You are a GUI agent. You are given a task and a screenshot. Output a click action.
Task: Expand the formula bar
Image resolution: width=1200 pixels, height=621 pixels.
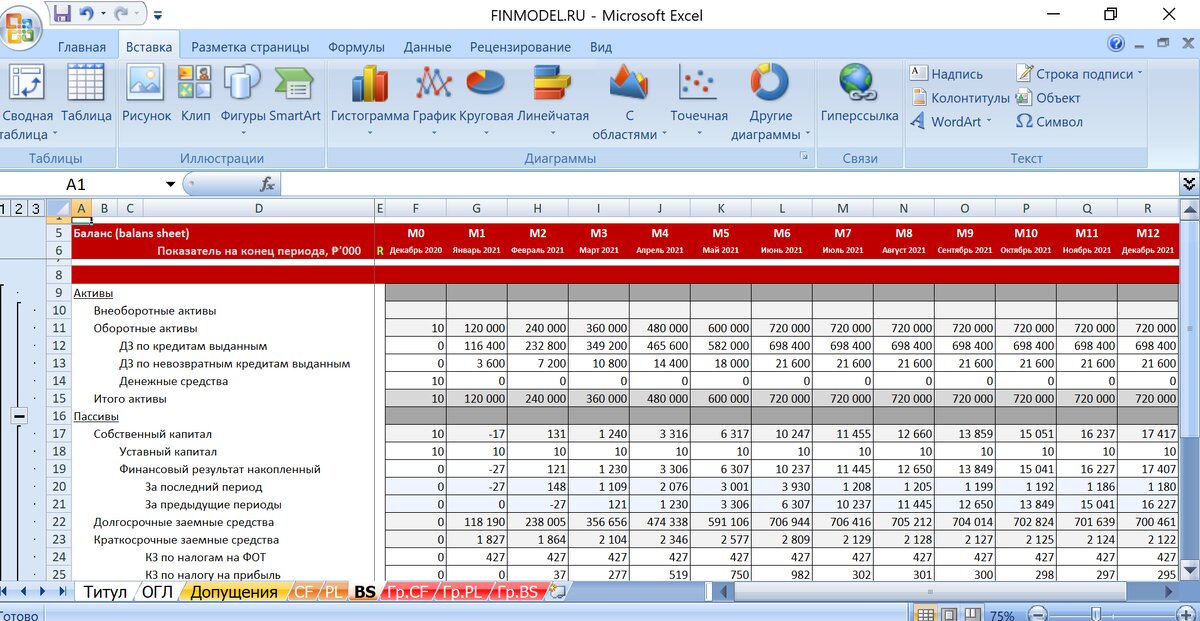click(x=1189, y=184)
